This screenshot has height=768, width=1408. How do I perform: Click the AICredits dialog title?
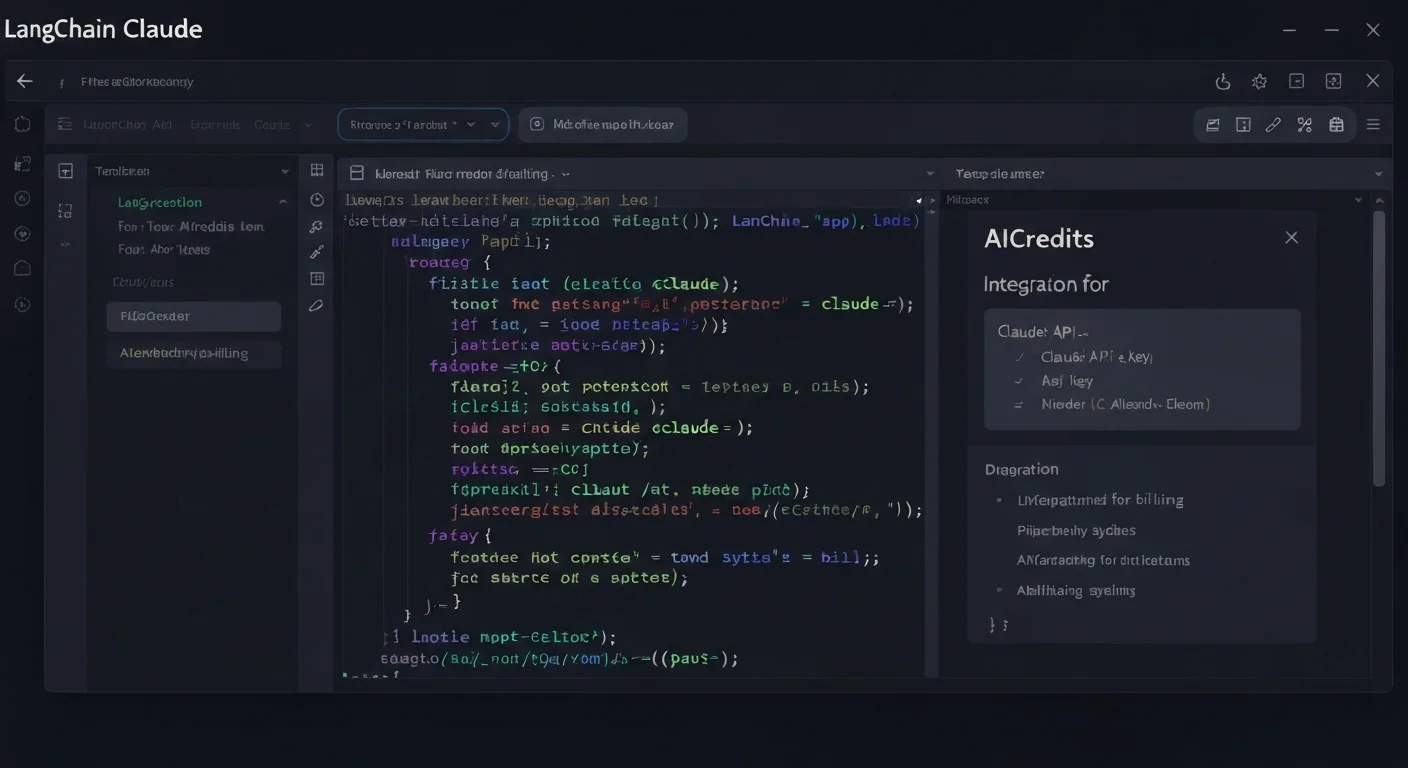(x=1039, y=238)
